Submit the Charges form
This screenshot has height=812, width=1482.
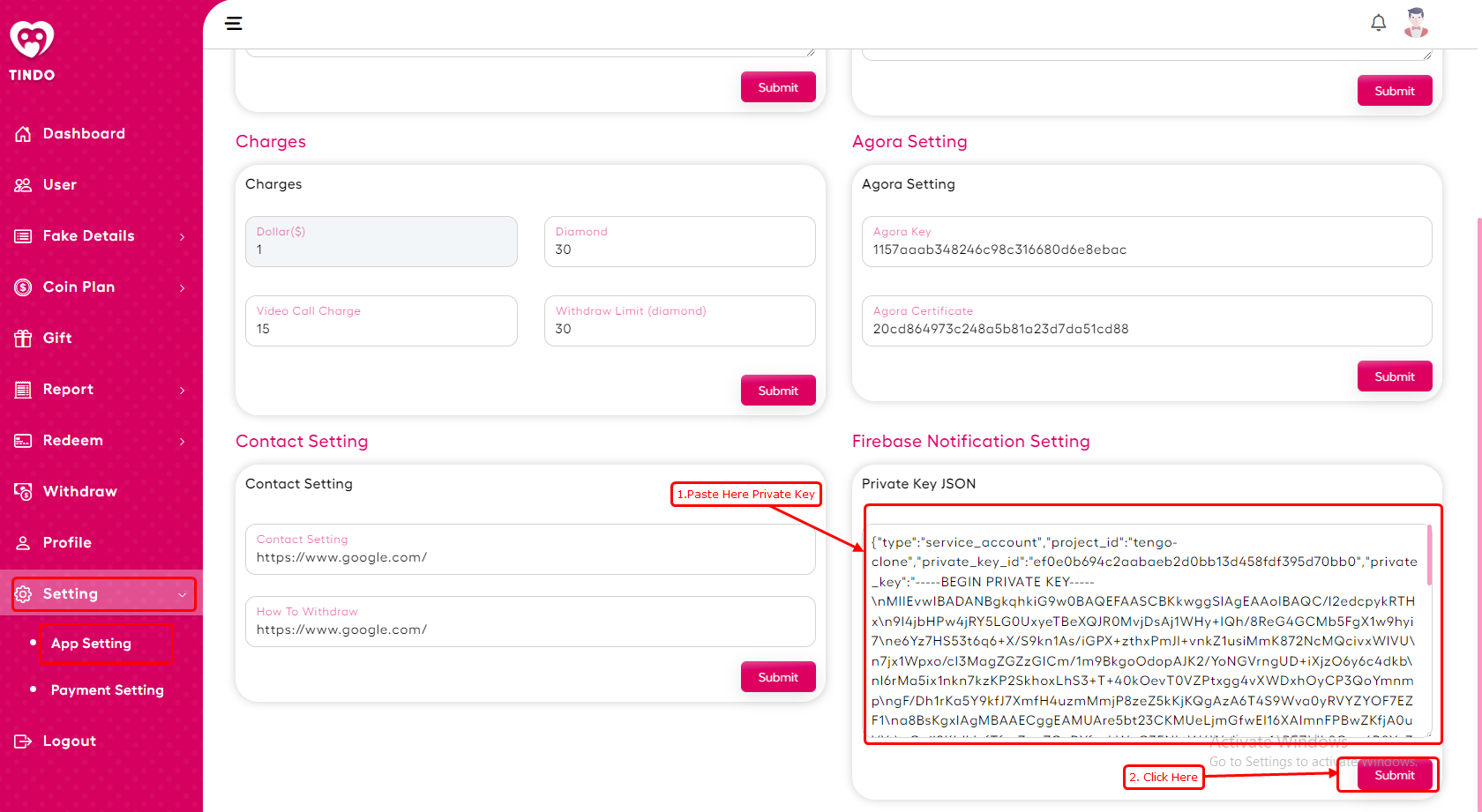777,391
